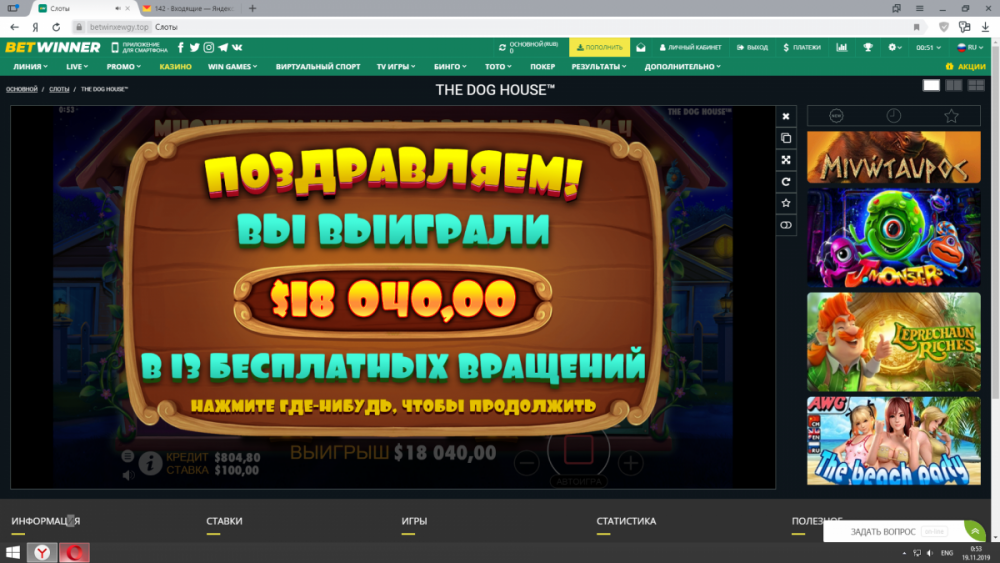Image resolution: width=1000 pixels, height=563 pixels.
Task: Open BetWinner Instagram page icon
Action: tap(209, 47)
